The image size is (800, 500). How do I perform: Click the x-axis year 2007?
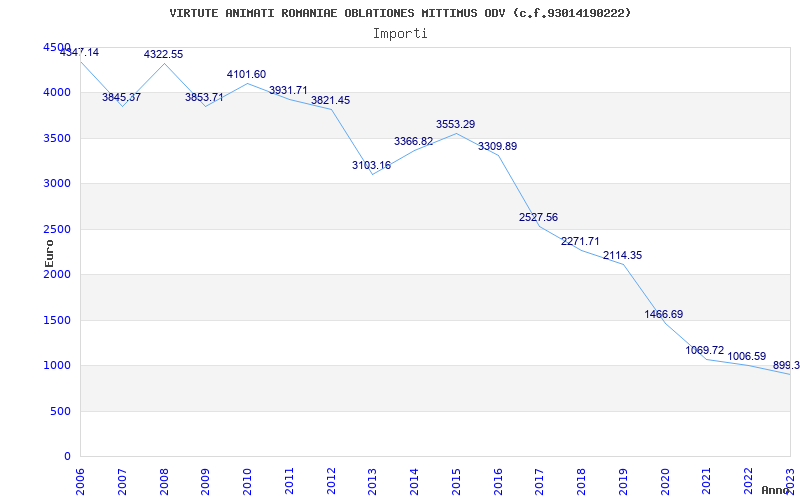(x=122, y=482)
